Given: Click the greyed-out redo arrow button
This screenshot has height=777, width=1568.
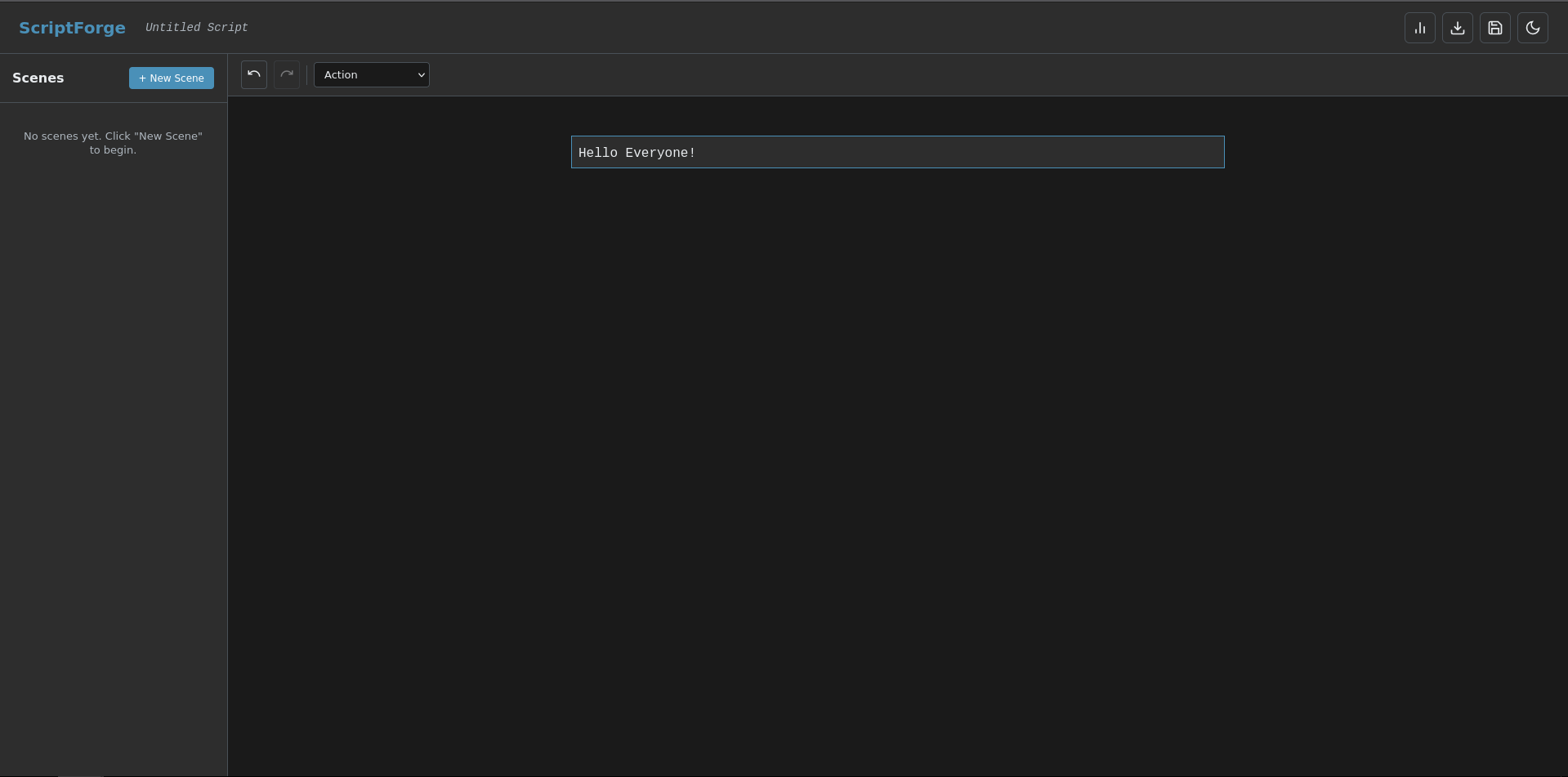Looking at the screenshot, I should click(x=287, y=74).
